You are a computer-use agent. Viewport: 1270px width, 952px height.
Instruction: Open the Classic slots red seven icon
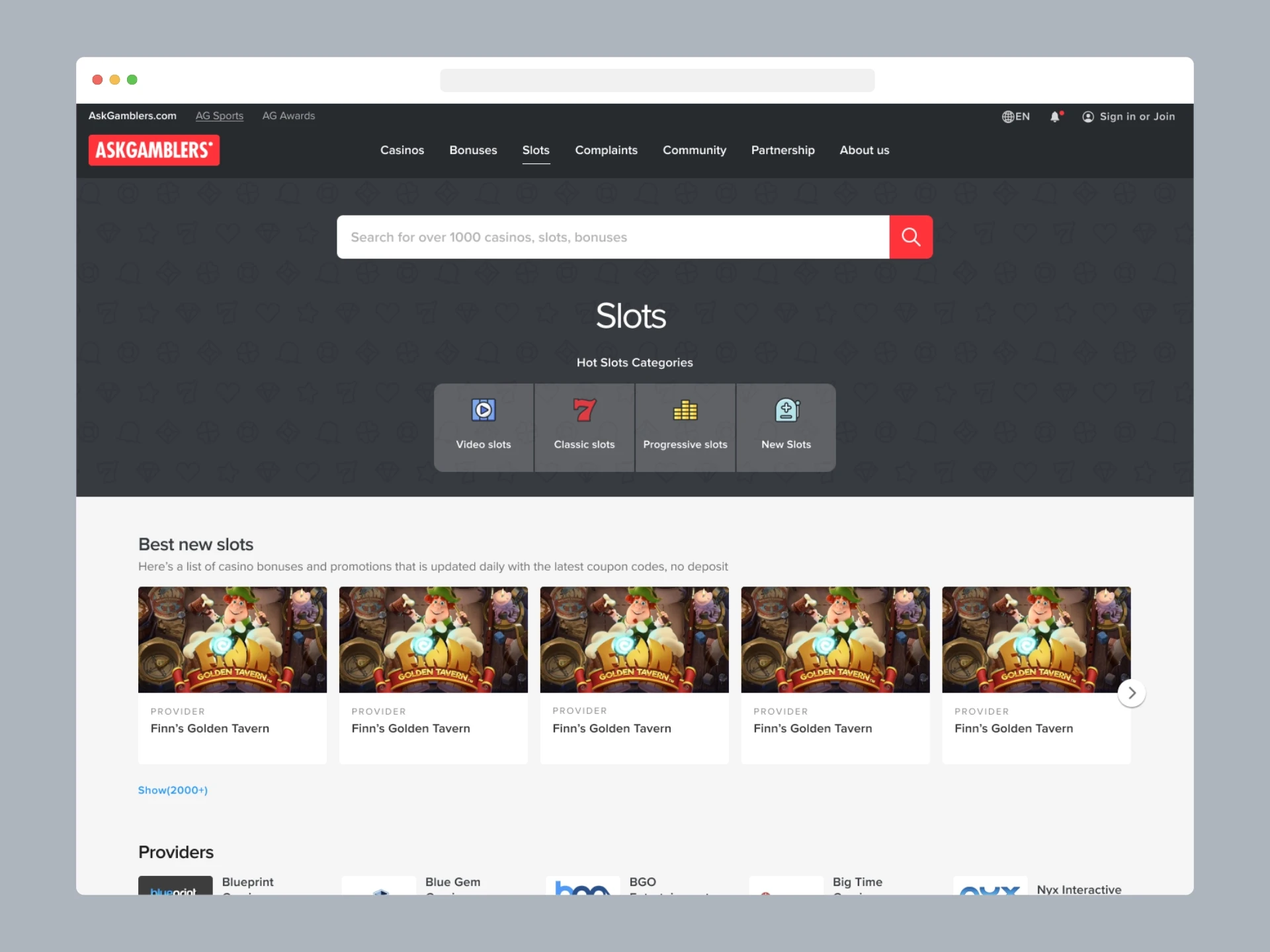[x=584, y=411]
